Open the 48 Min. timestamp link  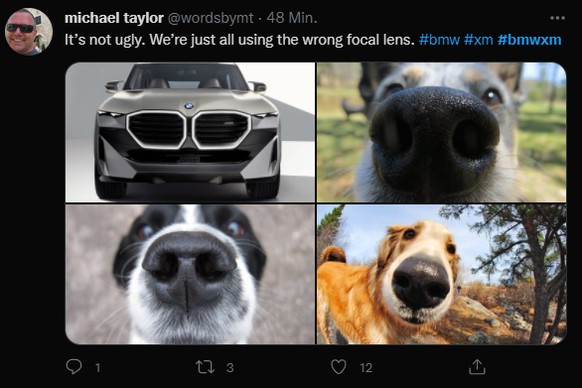(292, 17)
